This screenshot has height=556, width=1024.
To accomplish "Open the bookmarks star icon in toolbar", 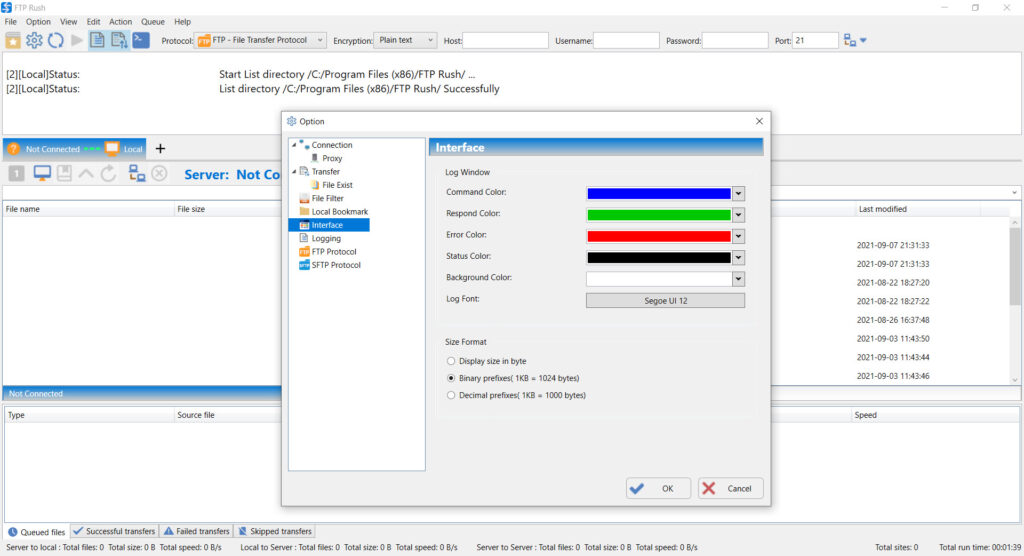I will [x=13, y=41].
